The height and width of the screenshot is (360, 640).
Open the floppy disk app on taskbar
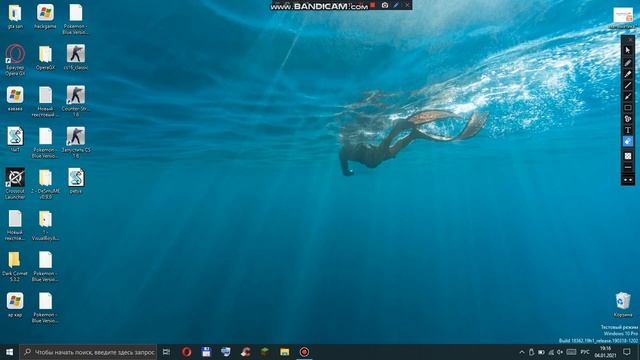(x=206, y=352)
